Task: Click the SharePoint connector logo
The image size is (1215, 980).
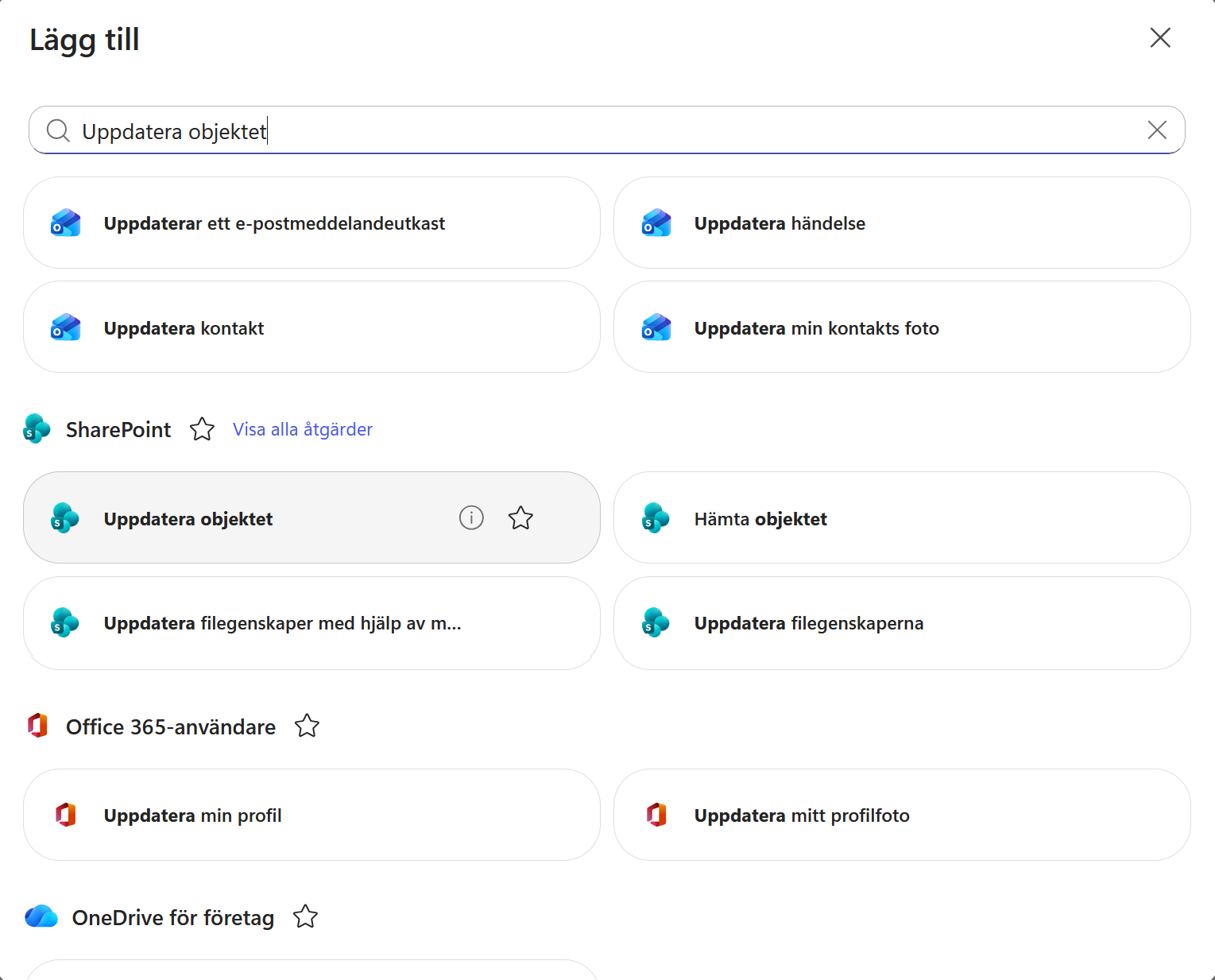Action: point(37,429)
